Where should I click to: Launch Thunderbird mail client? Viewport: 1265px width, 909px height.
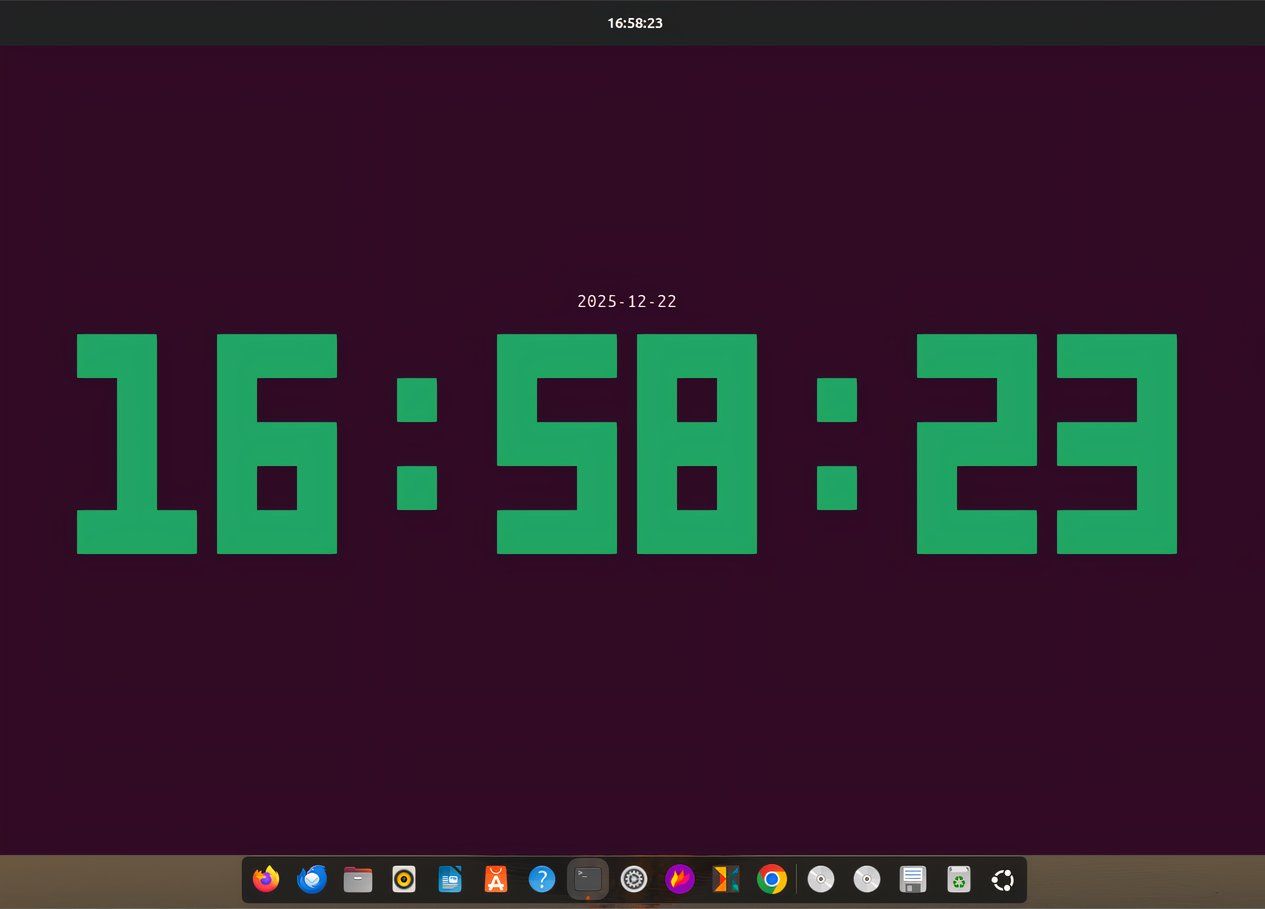[312, 879]
